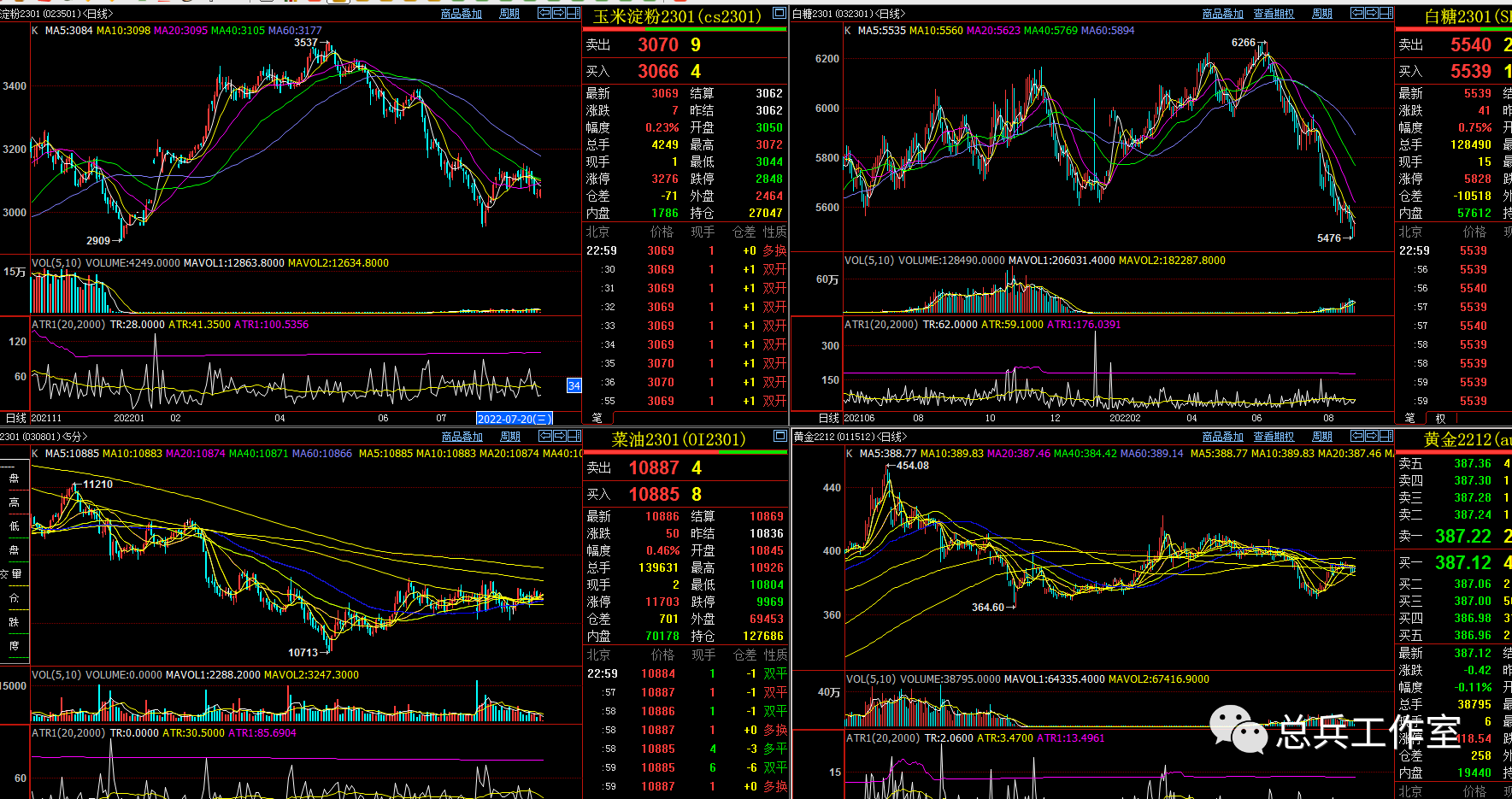
Task: Click 日线 label at bottom of corn starch chart
Action: coord(16,418)
